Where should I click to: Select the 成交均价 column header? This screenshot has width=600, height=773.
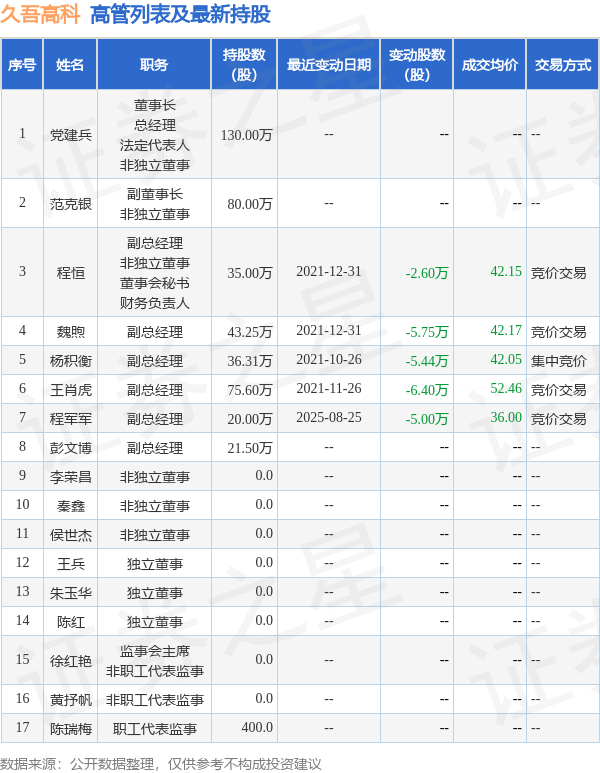[490, 65]
